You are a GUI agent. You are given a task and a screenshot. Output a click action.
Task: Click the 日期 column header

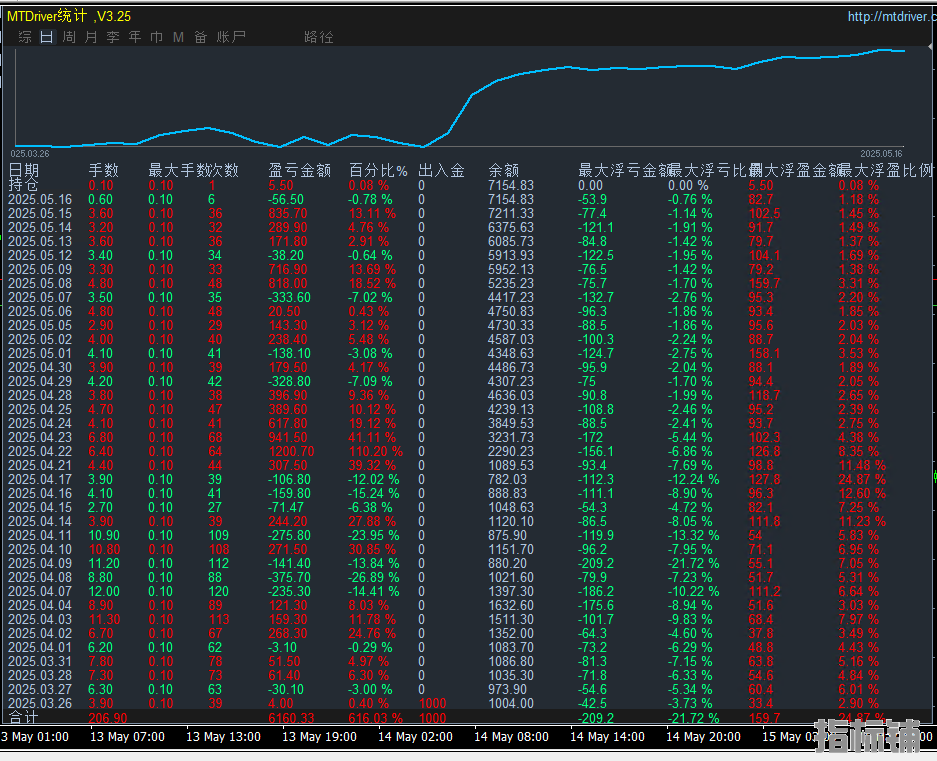click(x=24, y=170)
